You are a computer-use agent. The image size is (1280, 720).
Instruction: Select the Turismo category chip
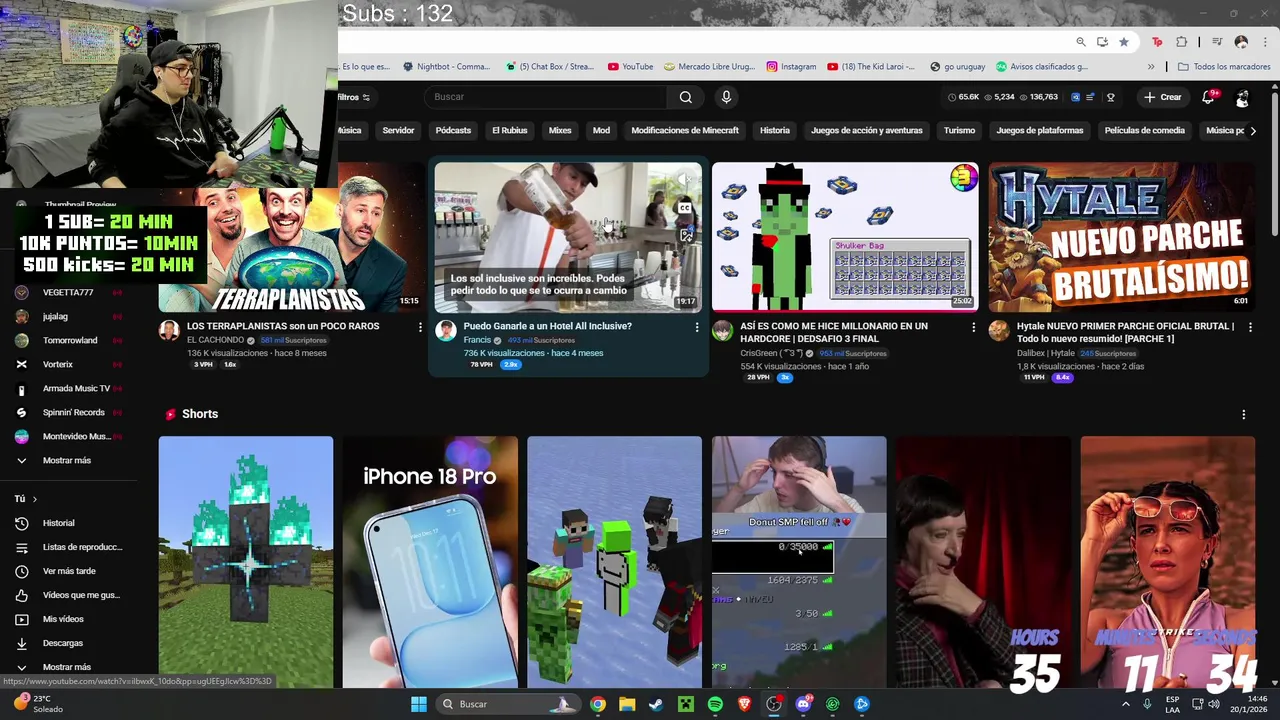tap(959, 130)
